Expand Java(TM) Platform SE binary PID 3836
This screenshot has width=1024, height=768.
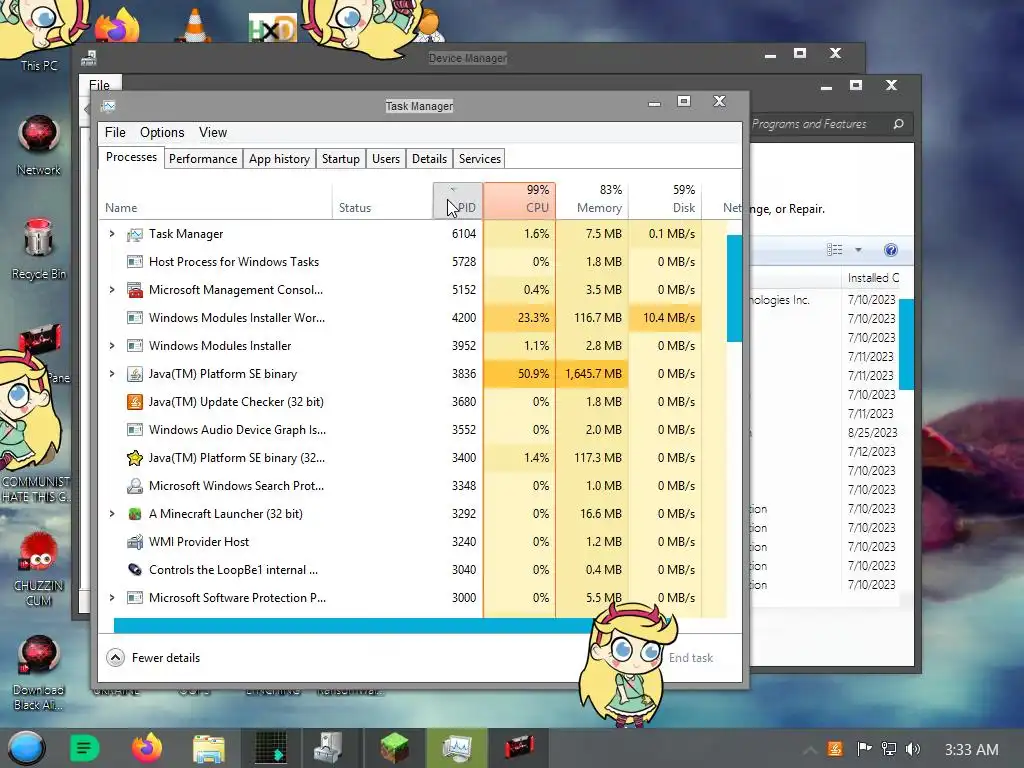(x=112, y=374)
